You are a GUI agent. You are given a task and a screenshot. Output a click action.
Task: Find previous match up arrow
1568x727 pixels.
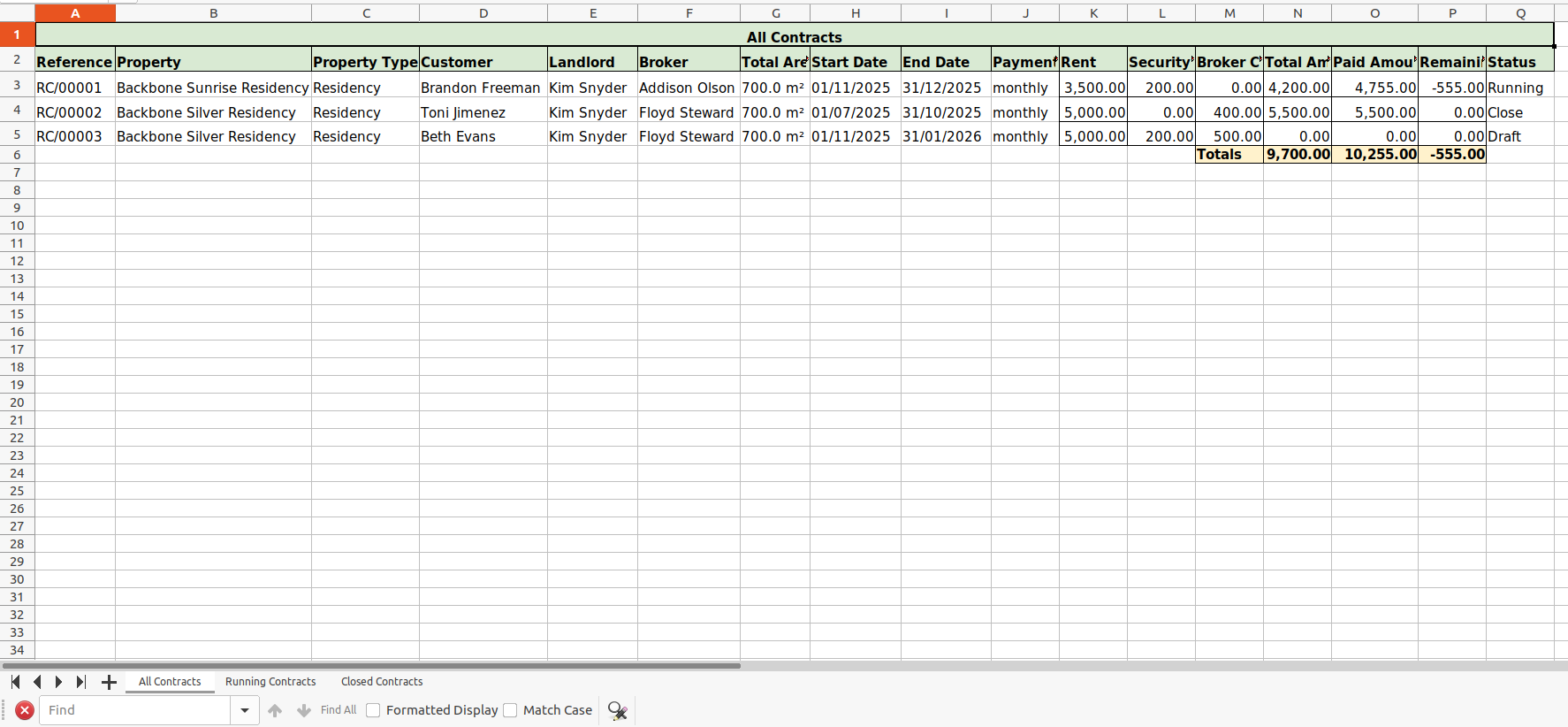(275, 710)
